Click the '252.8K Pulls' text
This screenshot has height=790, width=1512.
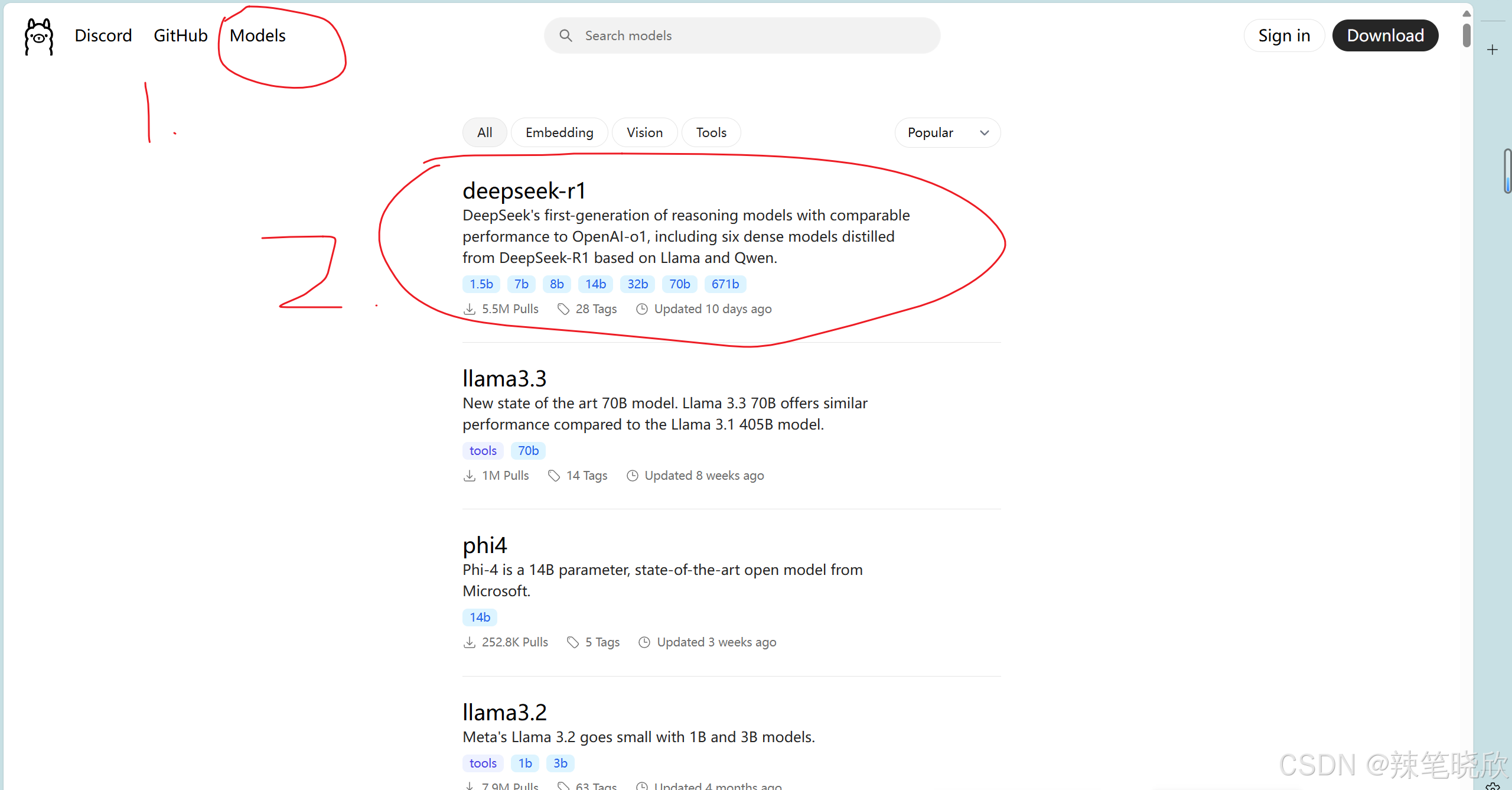[x=515, y=642]
